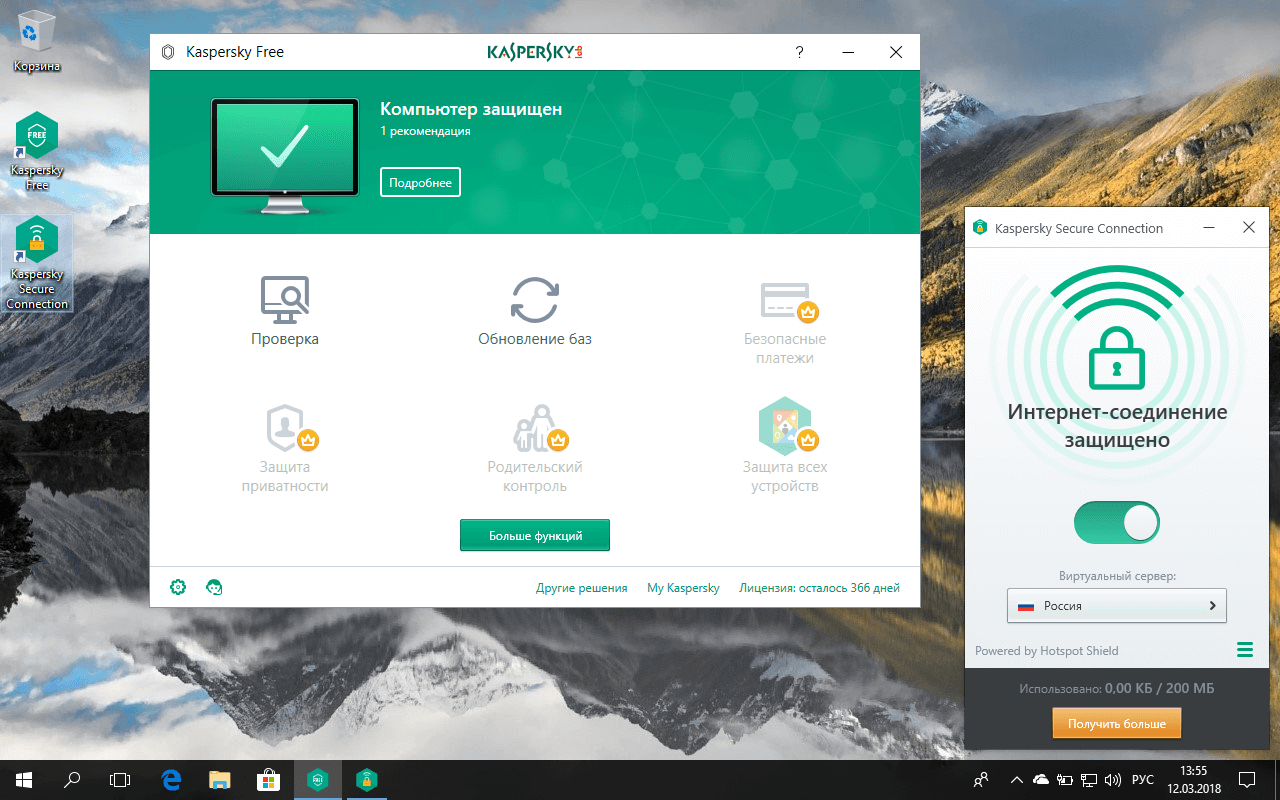Select Другие решения menu item

[582, 587]
